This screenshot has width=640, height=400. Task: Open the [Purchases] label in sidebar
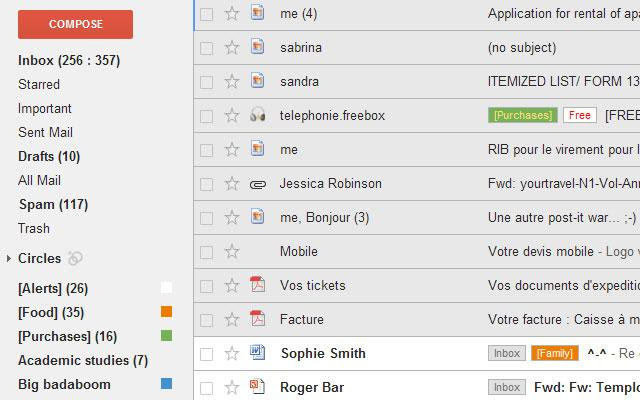(67, 336)
